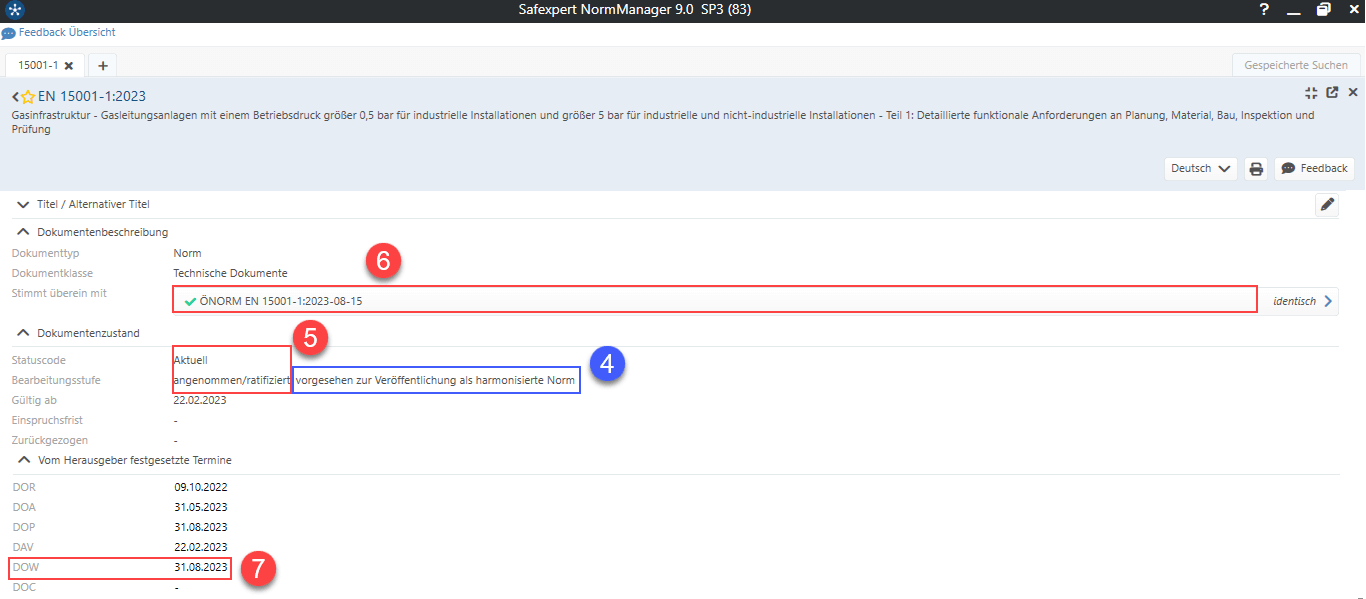Open the Feedback Übersicht link
1366x599 pixels.
coord(66,33)
